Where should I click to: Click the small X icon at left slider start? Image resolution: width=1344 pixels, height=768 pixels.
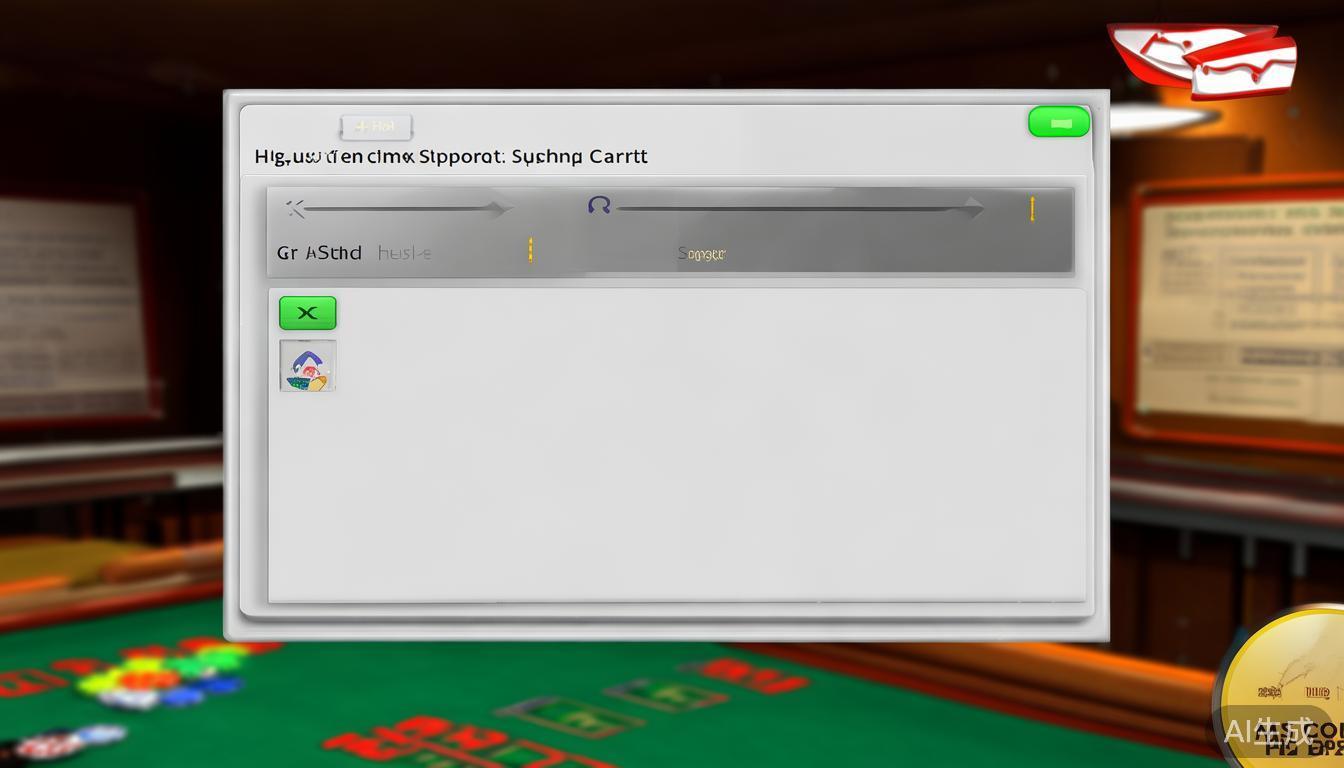(295, 208)
